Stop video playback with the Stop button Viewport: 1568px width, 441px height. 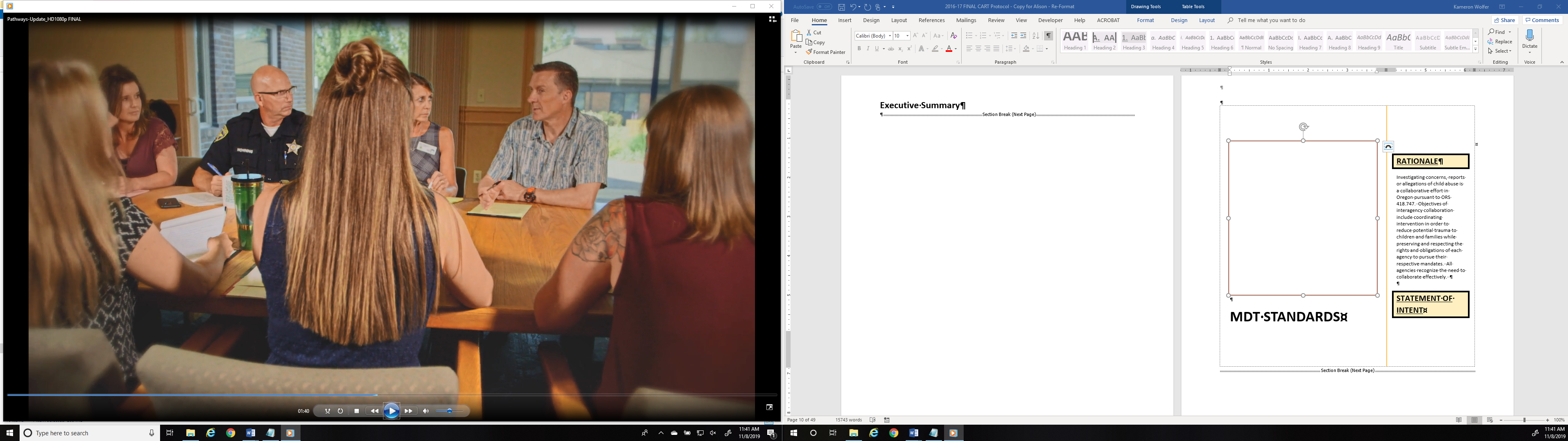pos(357,411)
